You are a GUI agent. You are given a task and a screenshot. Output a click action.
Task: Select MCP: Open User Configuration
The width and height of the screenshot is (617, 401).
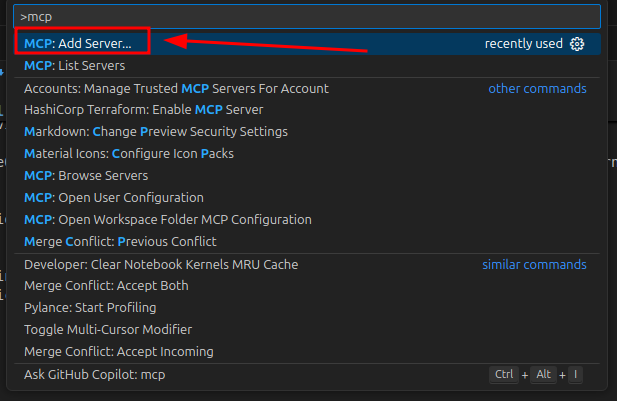(x=113, y=198)
